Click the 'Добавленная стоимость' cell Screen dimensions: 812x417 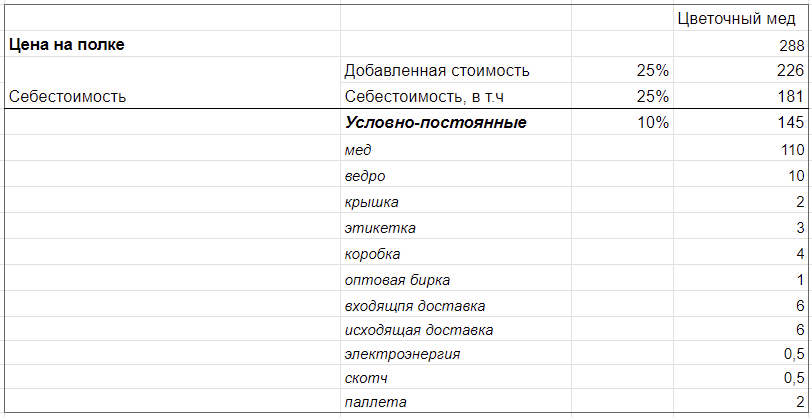[x=437, y=71]
